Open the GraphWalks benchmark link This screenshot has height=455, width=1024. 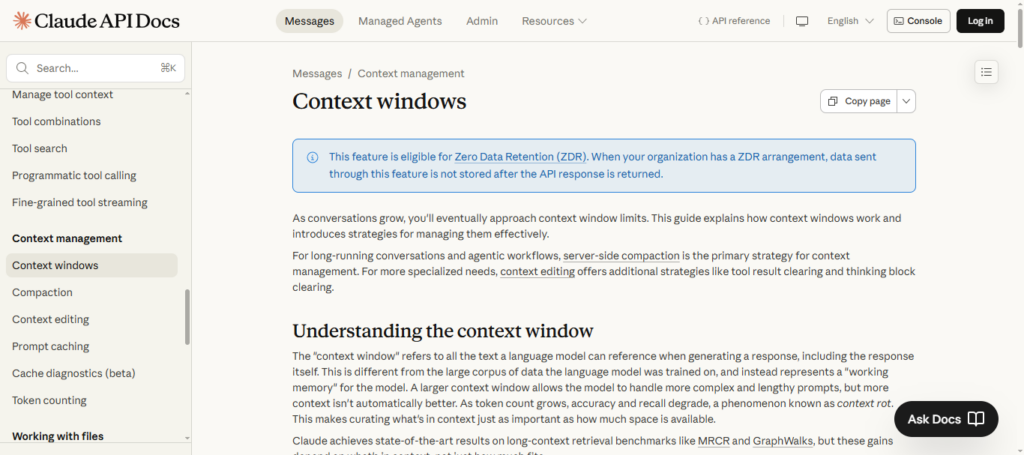point(782,441)
